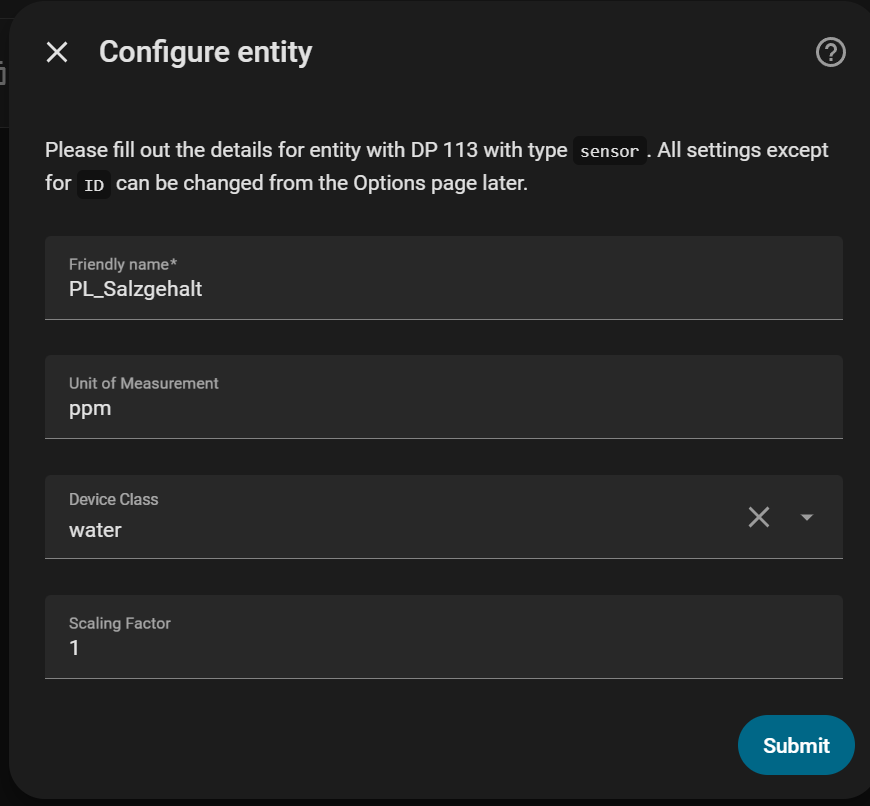870x806 pixels.
Task: Close the Configure entity dialog
Action: pos(57,52)
